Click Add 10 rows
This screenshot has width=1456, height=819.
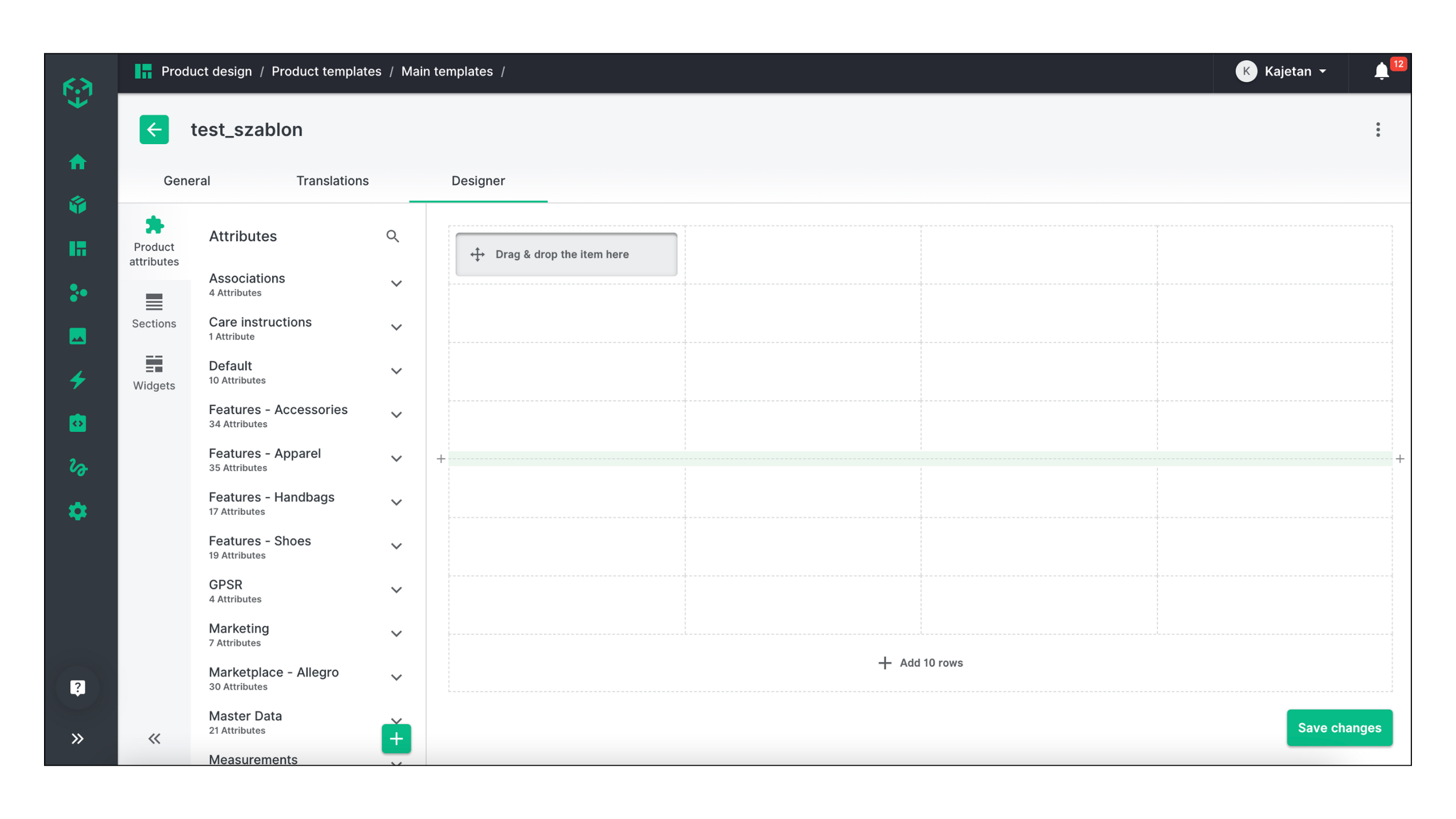(x=920, y=662)
